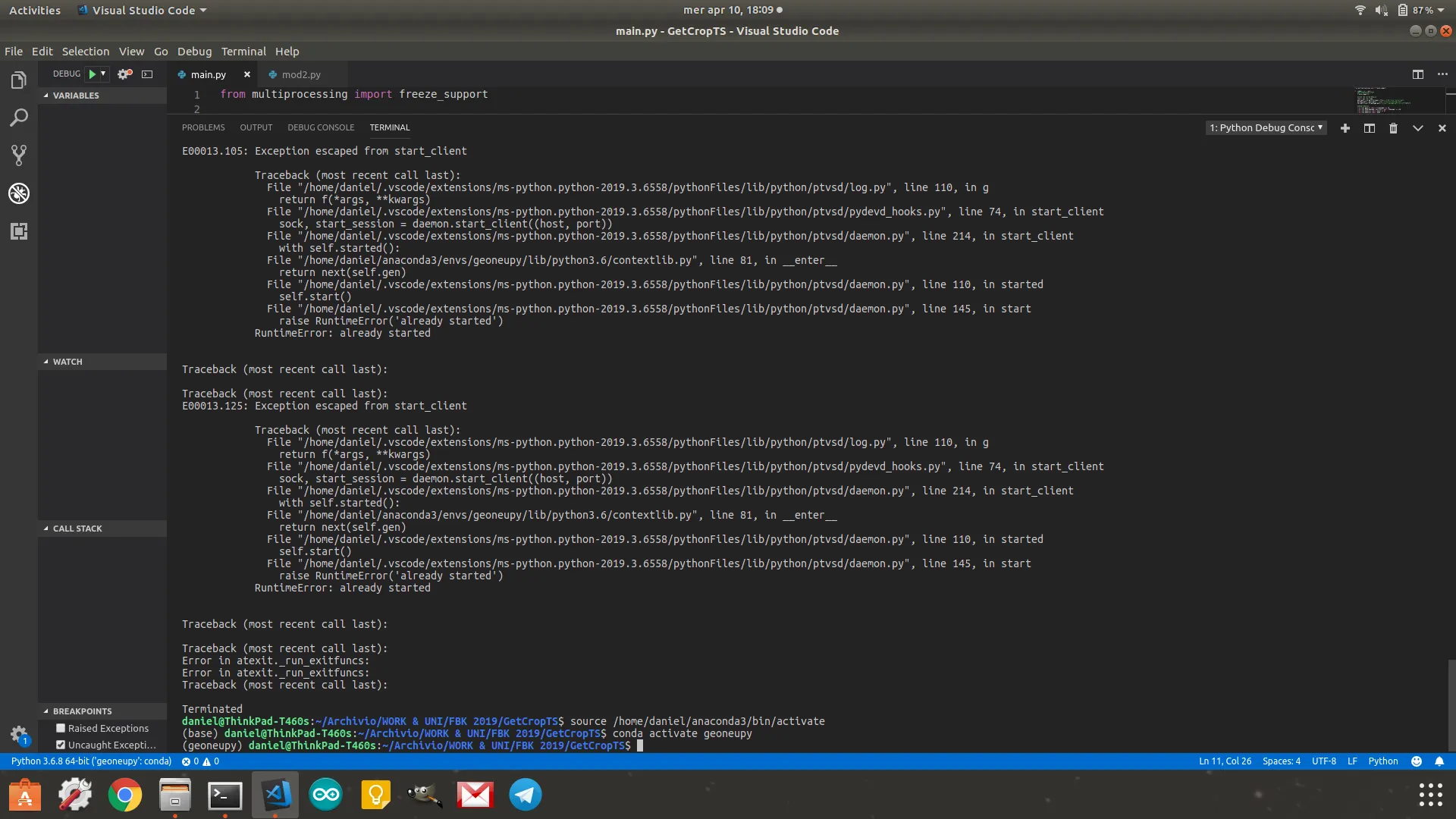Open the Python Debug Console terminal dropdown
The height and width of the screenshot is (819, 1456).
click(1266, 128)
